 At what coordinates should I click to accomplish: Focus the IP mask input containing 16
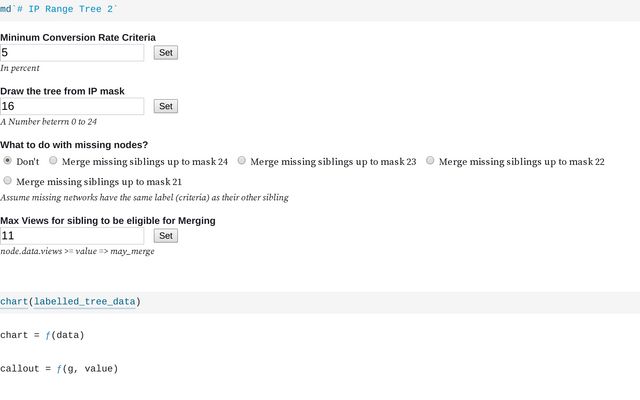pos(72,107)
